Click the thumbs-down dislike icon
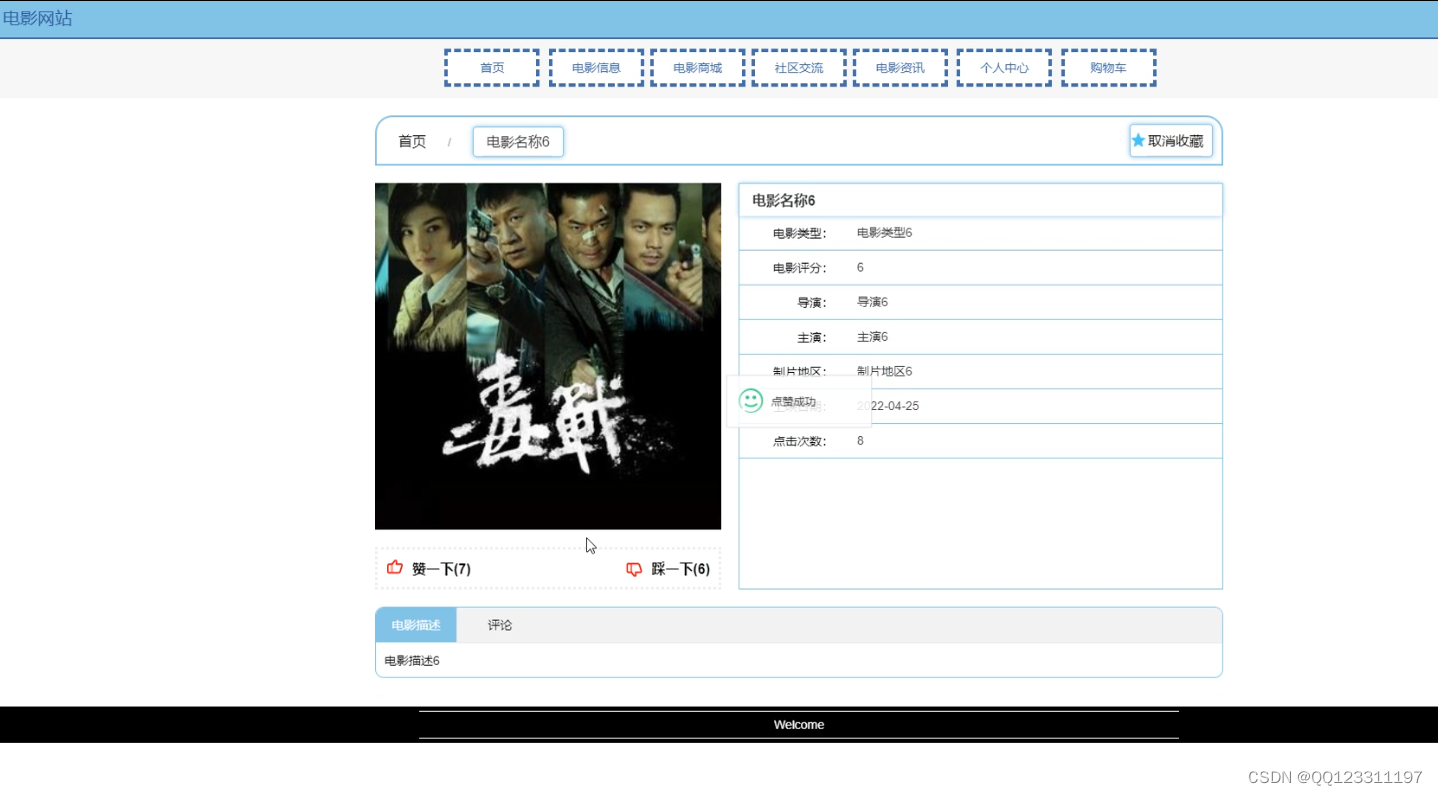 [x=634, y=569]
